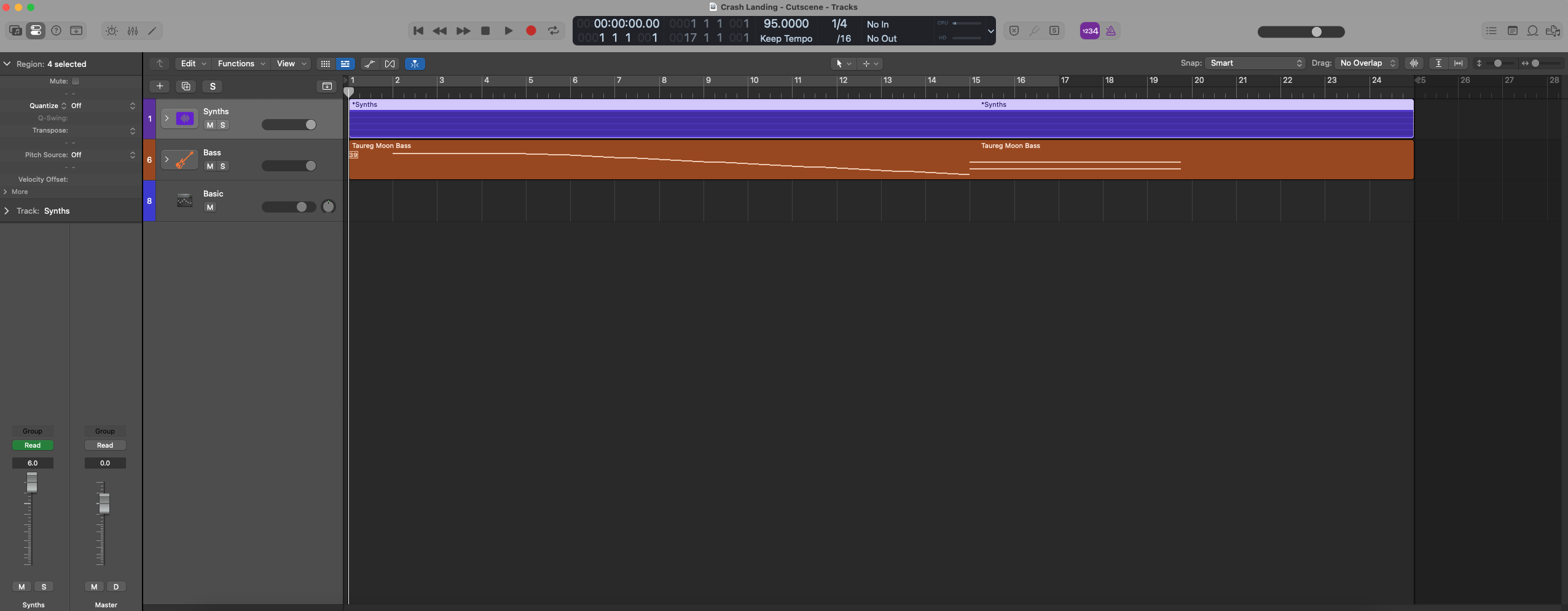Adjust the master volume slider in the control bar
1568x611 pixels.
[x=1301, y=32]
